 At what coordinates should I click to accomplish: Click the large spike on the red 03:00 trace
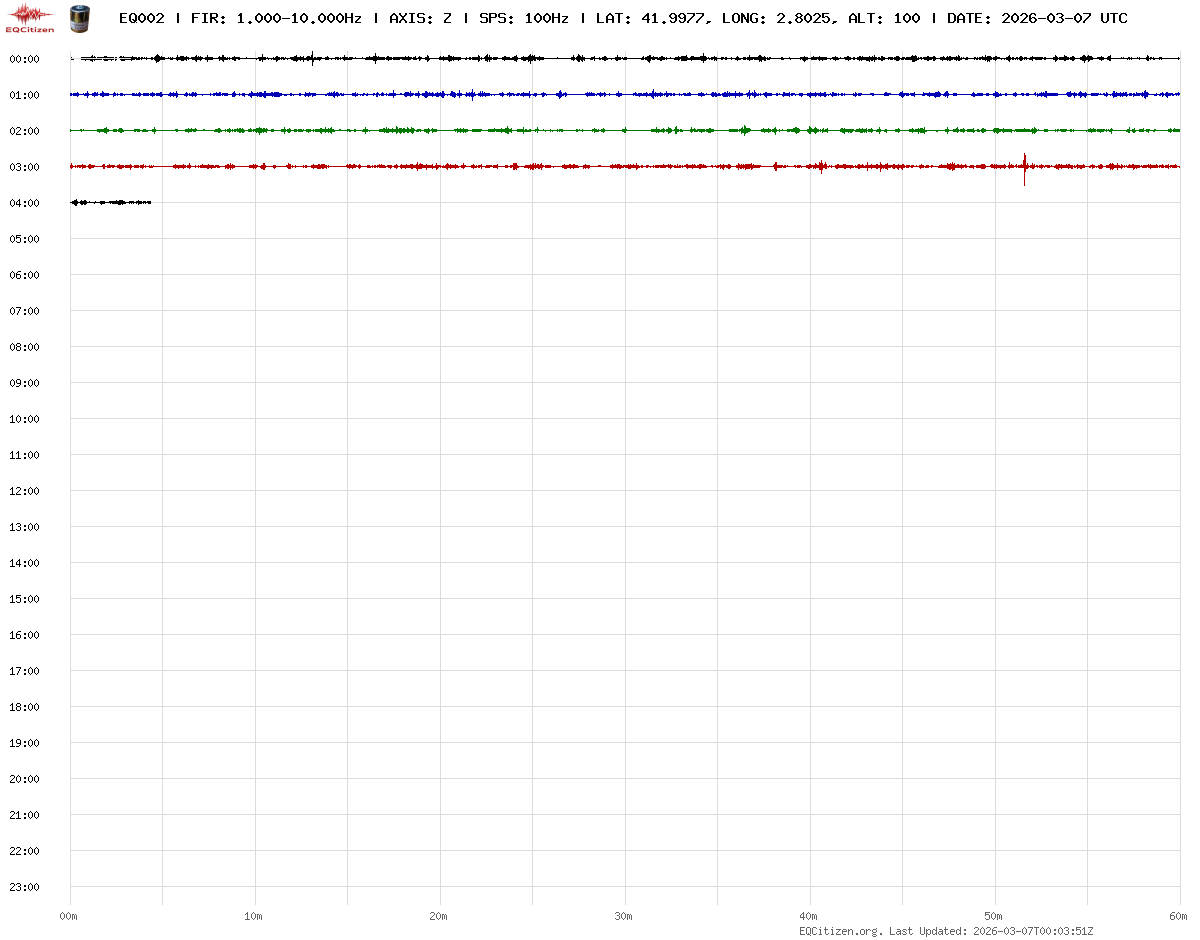tap(1024, 167)
